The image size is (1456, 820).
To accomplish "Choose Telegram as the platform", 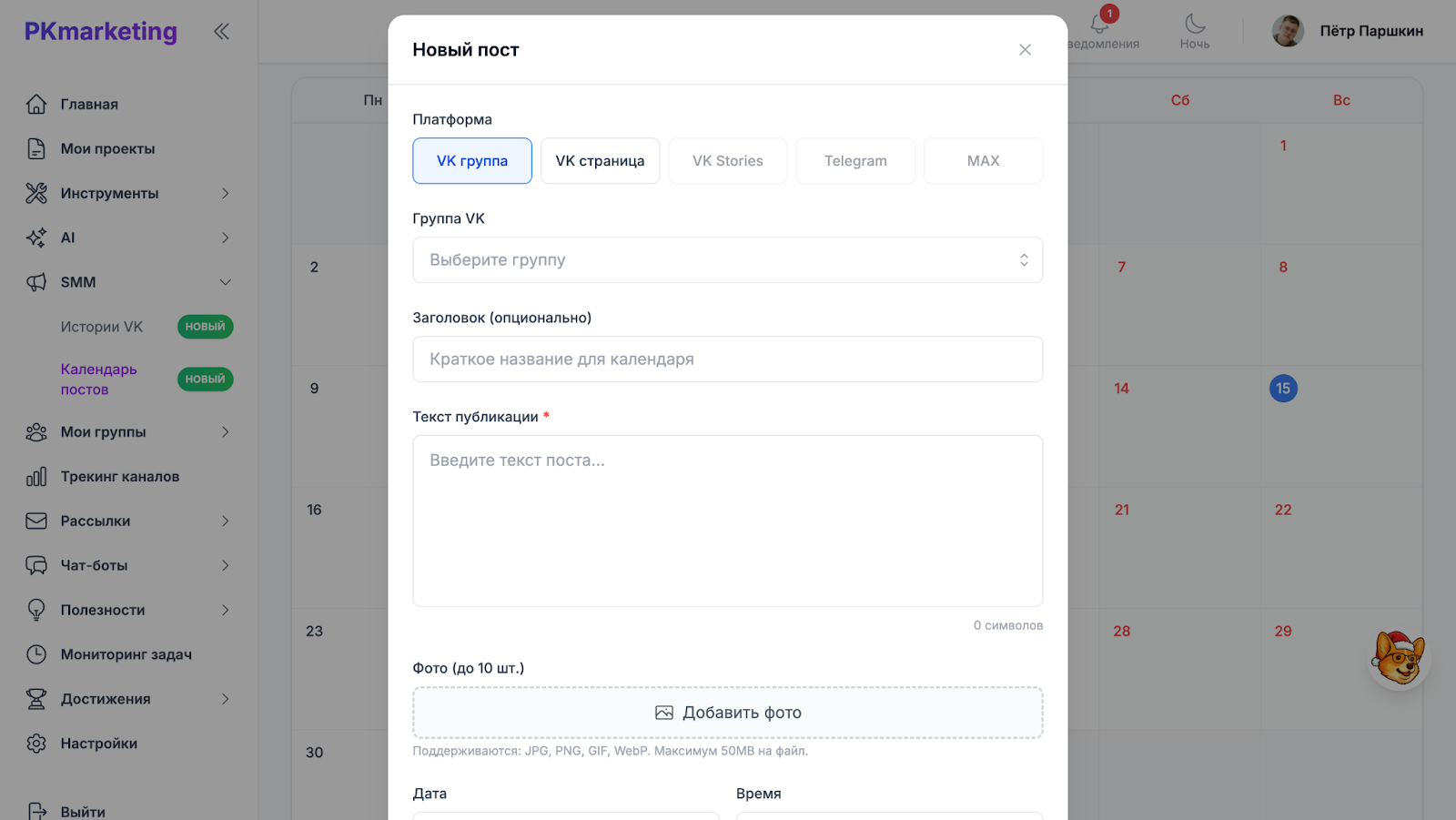I will (855, 161).
